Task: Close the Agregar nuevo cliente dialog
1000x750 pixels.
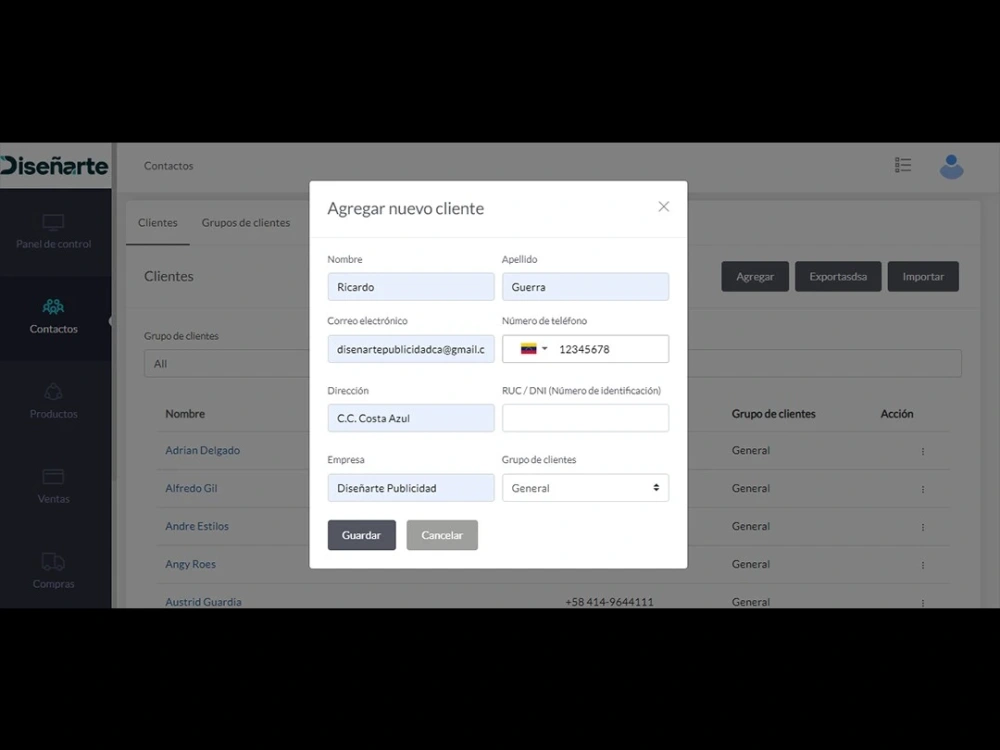Action: pos(663,207)
